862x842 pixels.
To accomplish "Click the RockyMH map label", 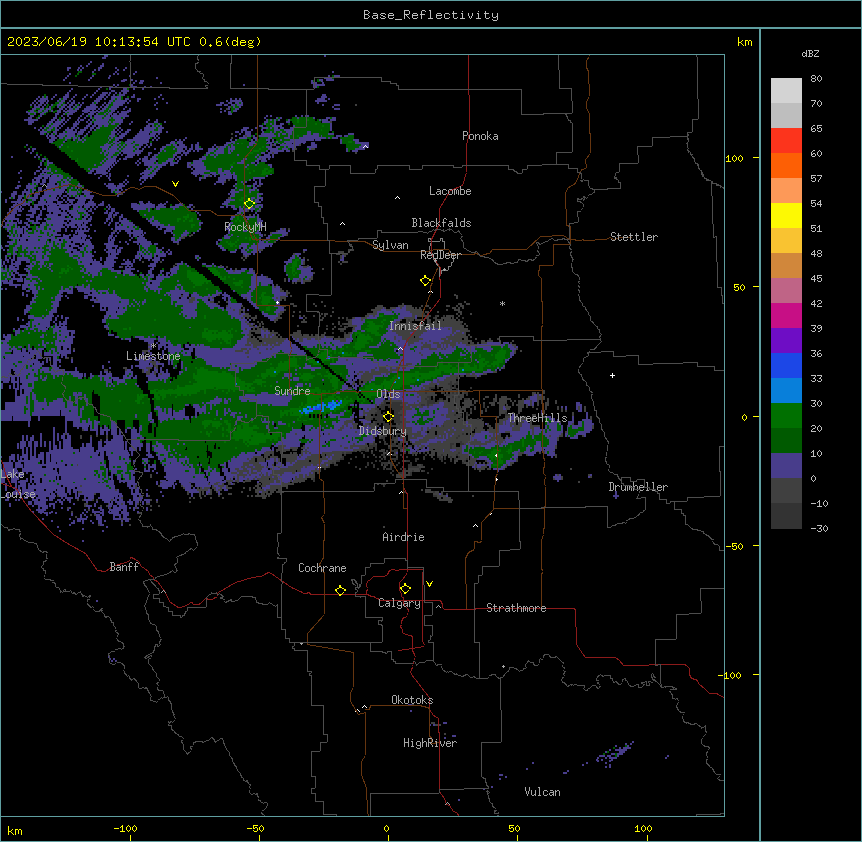I will tap(245, 227).
